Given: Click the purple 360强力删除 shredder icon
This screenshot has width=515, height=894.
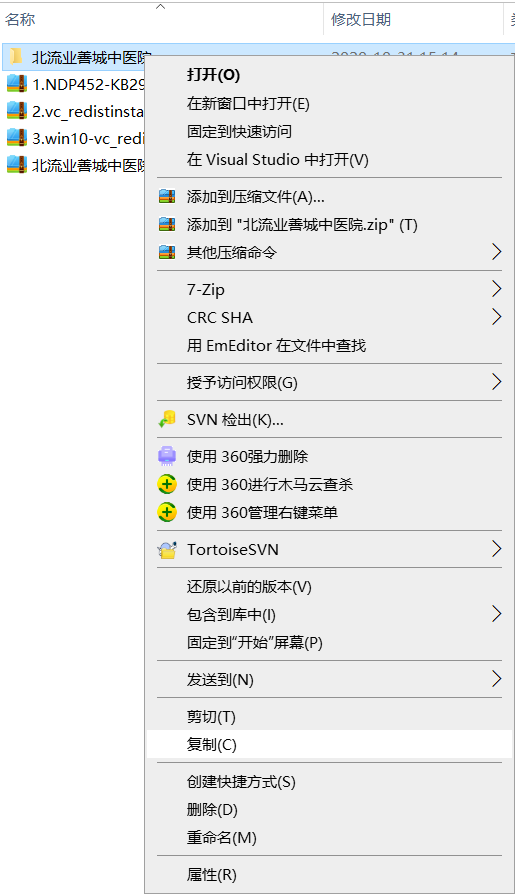Looking at the screenshot, I should click(x=167, y=456).
